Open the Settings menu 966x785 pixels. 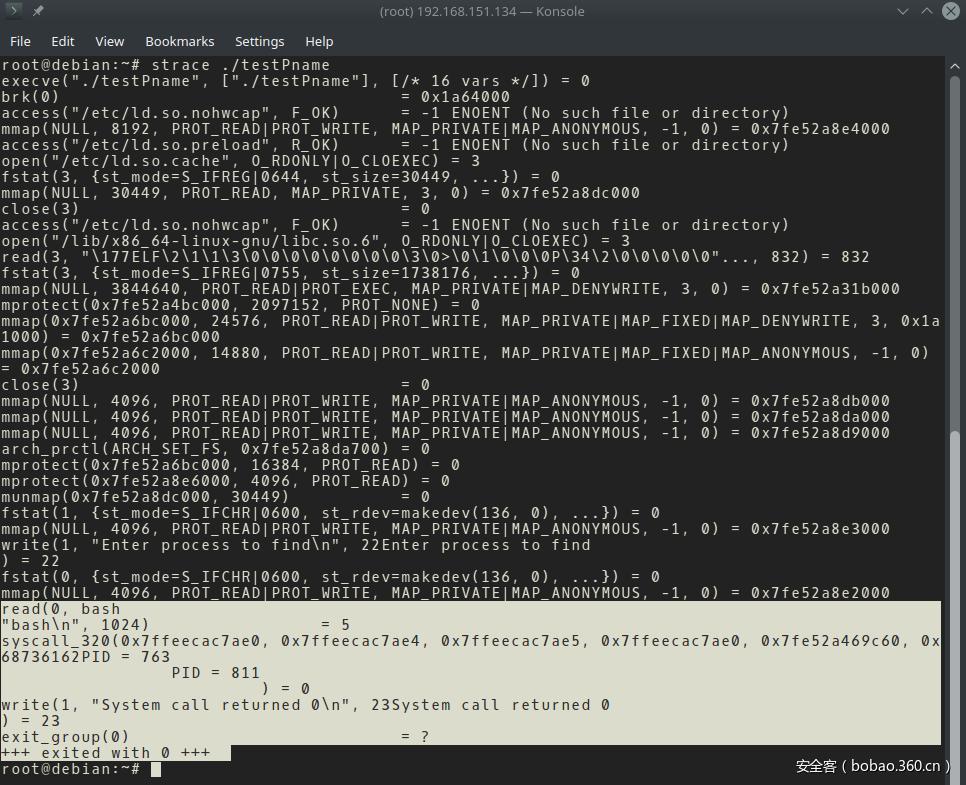click(x=259, y=41)
